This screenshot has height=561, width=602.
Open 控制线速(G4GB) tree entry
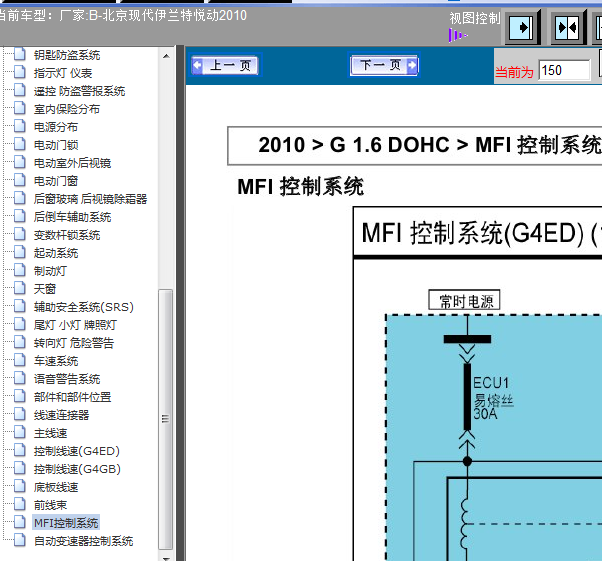click(77, 469)
